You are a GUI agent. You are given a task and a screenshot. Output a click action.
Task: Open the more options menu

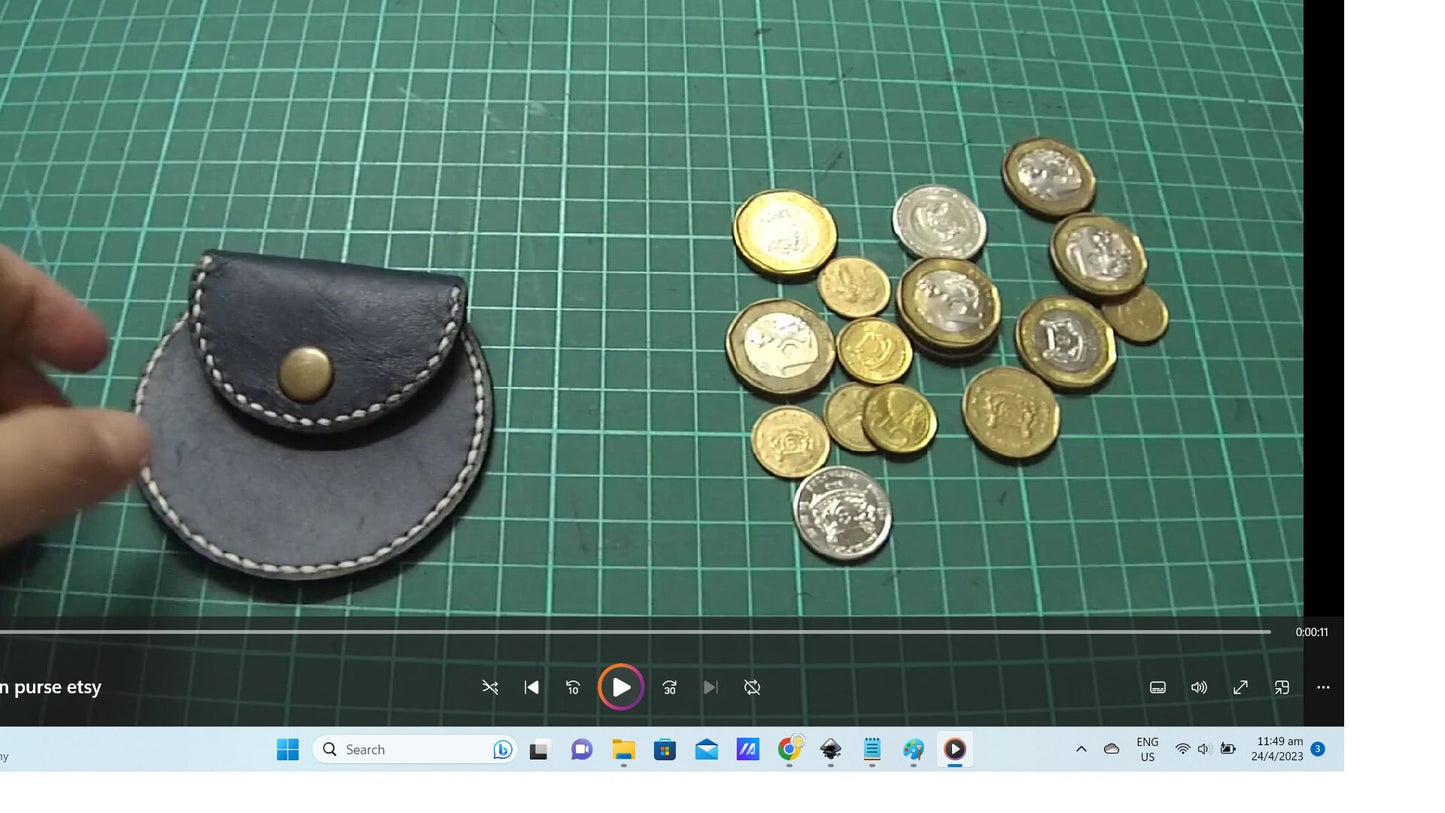[x=1322, y=687]
